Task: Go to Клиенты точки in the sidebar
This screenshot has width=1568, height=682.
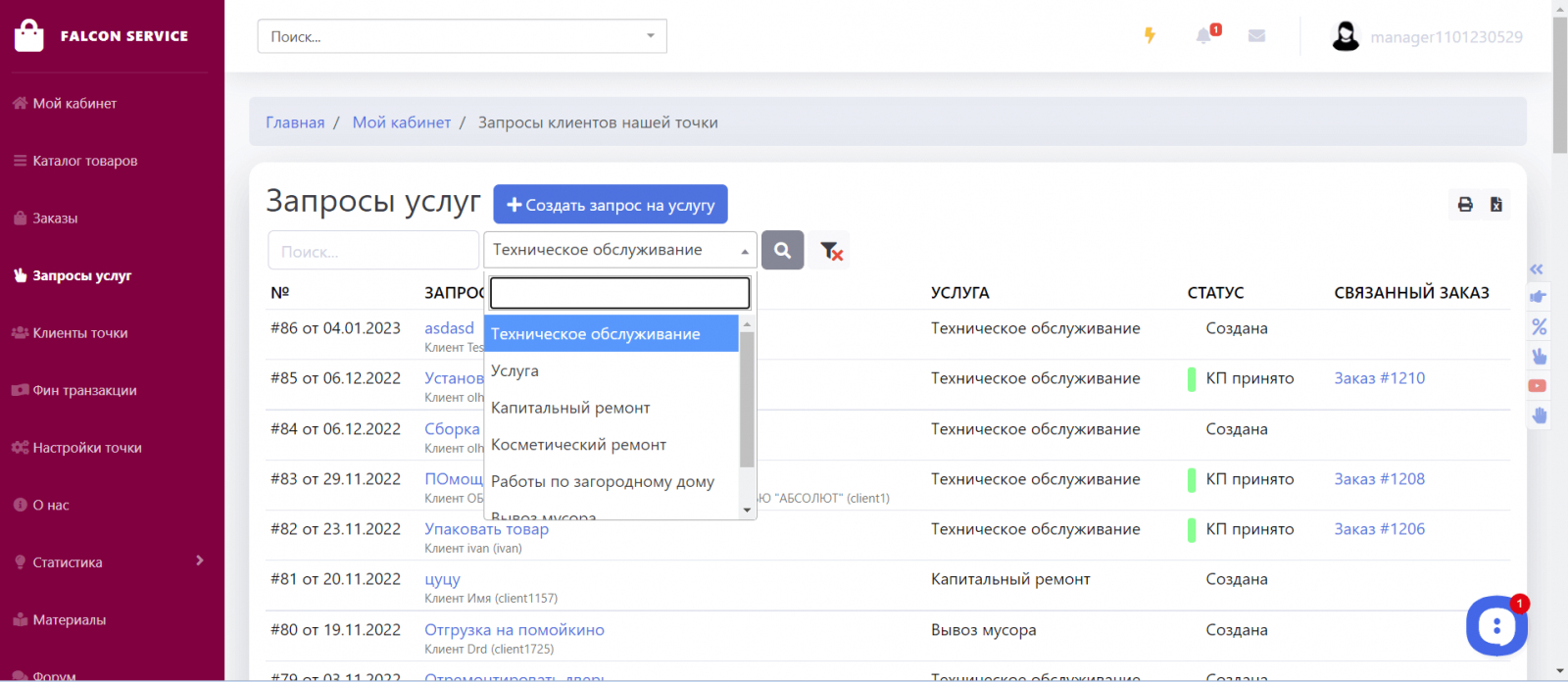Action: click(x=80, y=333)
